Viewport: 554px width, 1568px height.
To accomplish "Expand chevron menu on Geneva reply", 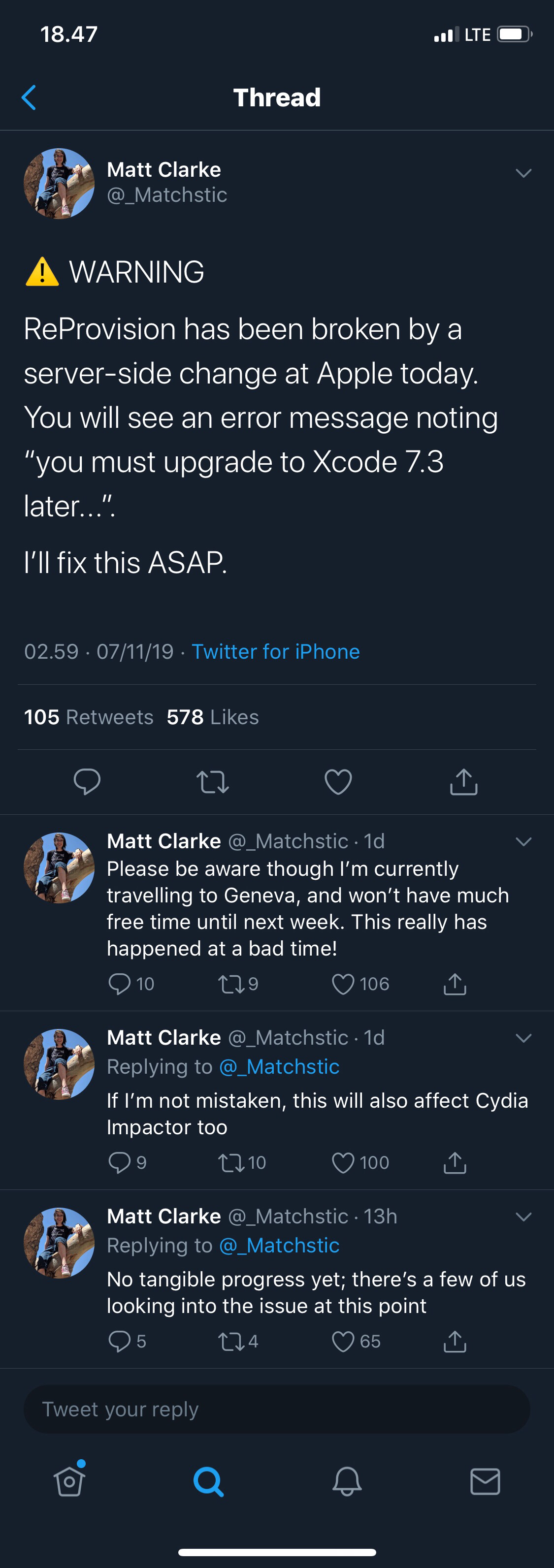I will pyautogui.click(x=523, y=842).
